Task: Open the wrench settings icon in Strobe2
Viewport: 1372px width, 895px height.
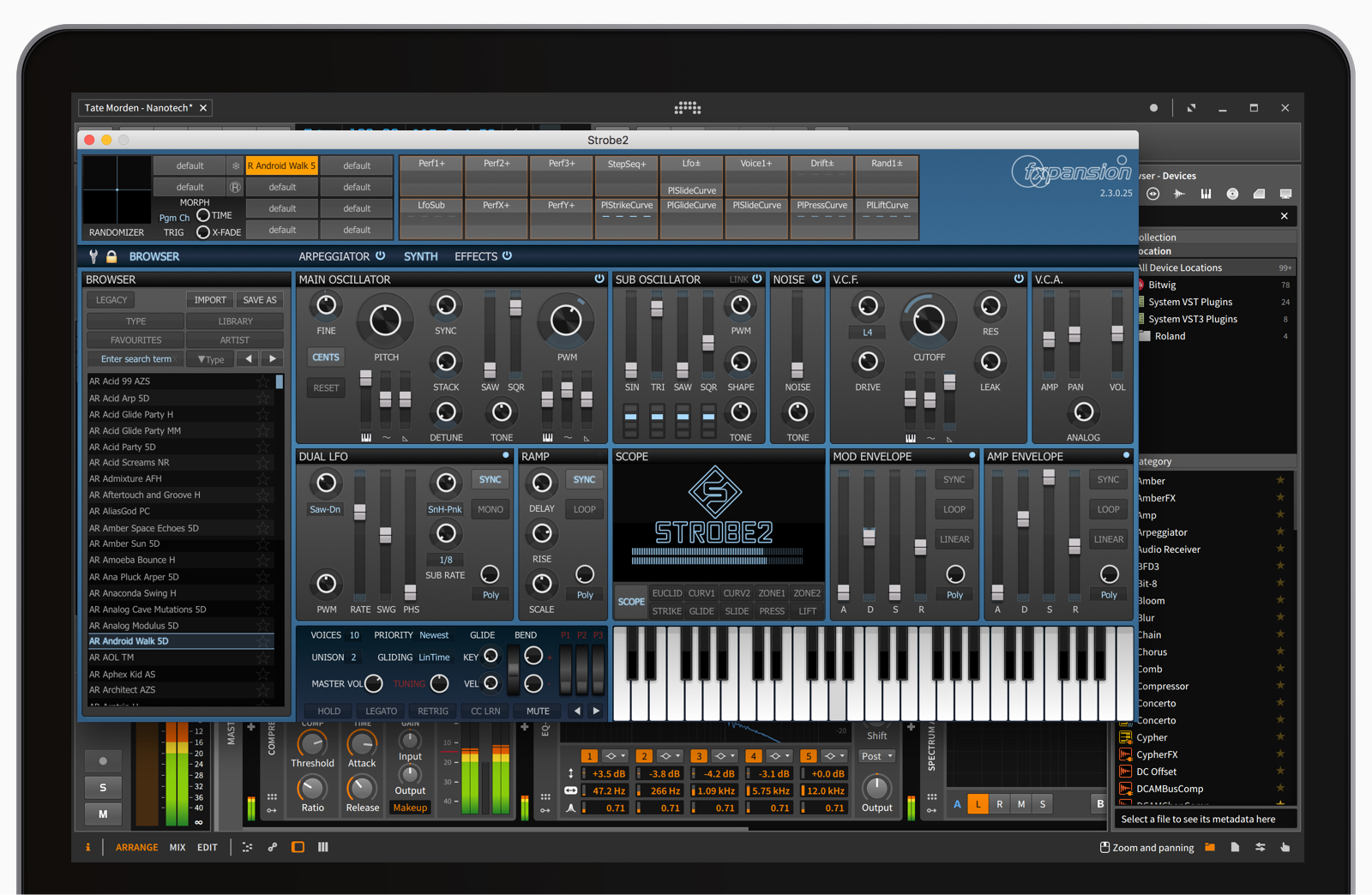Action: 93,256
